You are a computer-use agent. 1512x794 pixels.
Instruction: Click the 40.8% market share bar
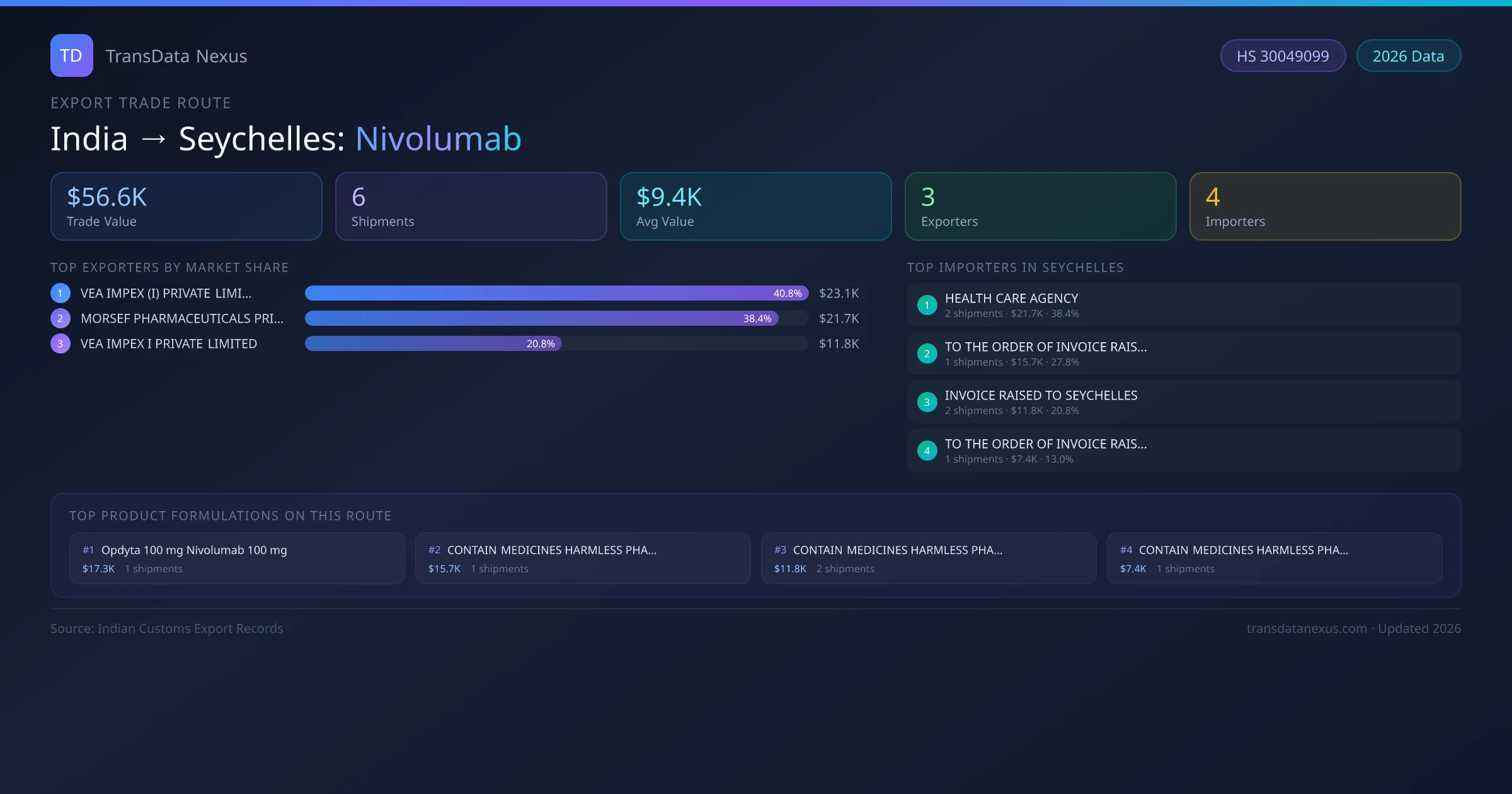pyautogui.click(x=556, y=293)
